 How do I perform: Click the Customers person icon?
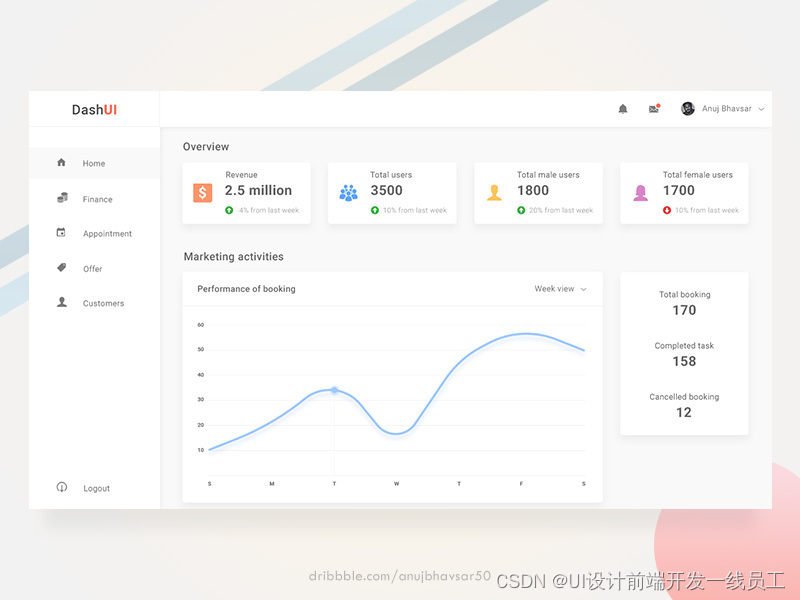tap(62, 302)
